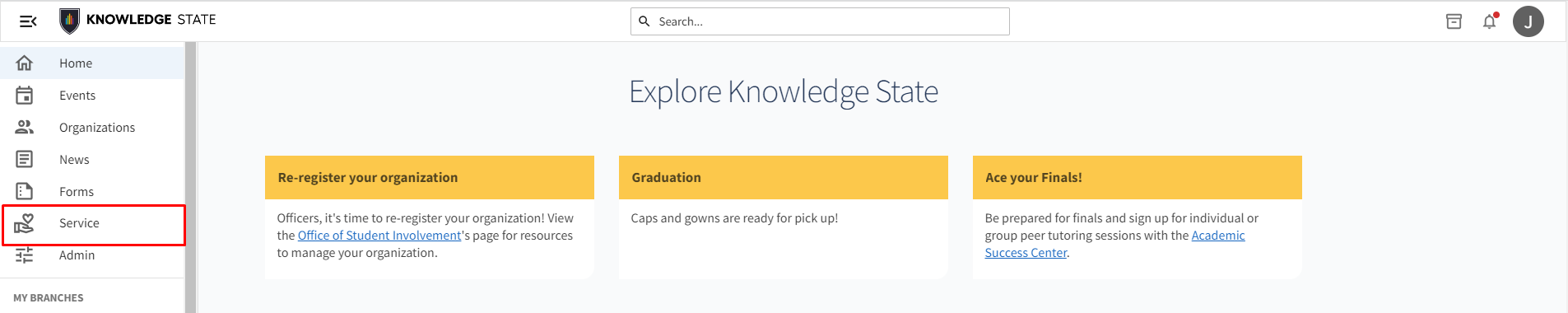This screenshot has height=313, width=1568.
Task: Click the Home house icon
Action: point(25,63)
